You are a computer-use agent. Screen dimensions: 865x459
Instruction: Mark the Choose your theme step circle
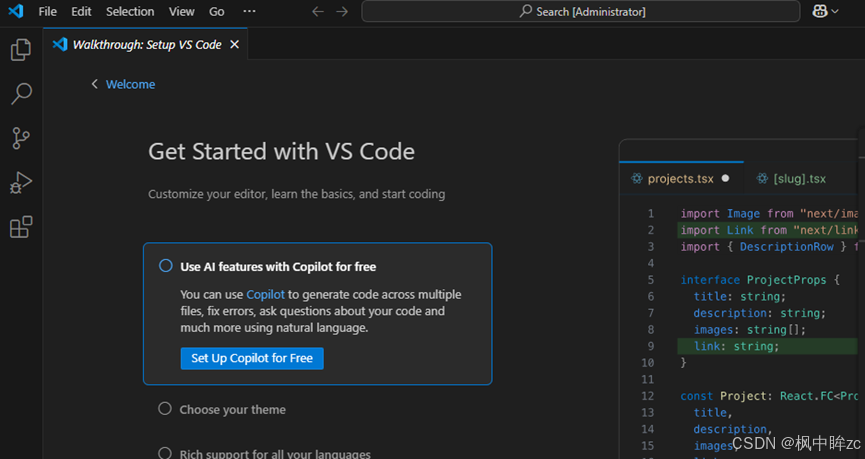(165, 409)
